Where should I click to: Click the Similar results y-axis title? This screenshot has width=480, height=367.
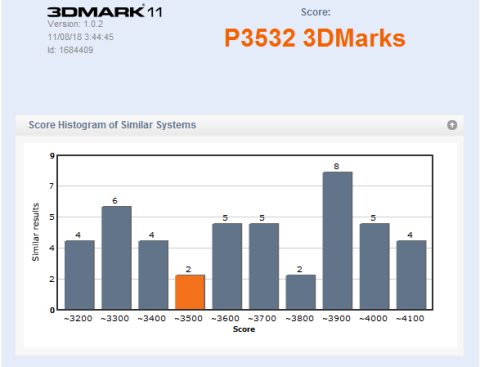[35, 232]
